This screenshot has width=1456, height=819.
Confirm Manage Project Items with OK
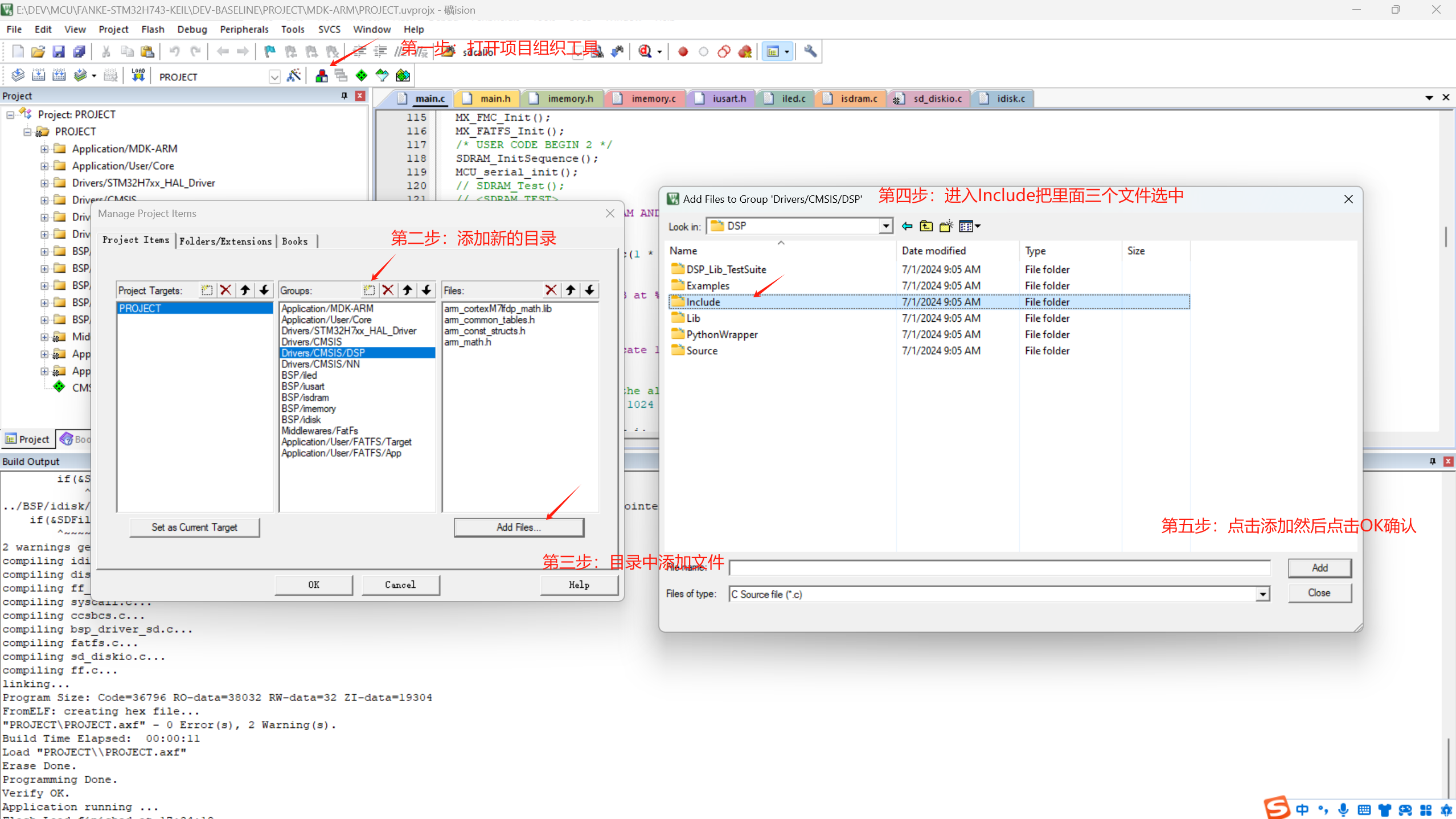click(314, 585)
